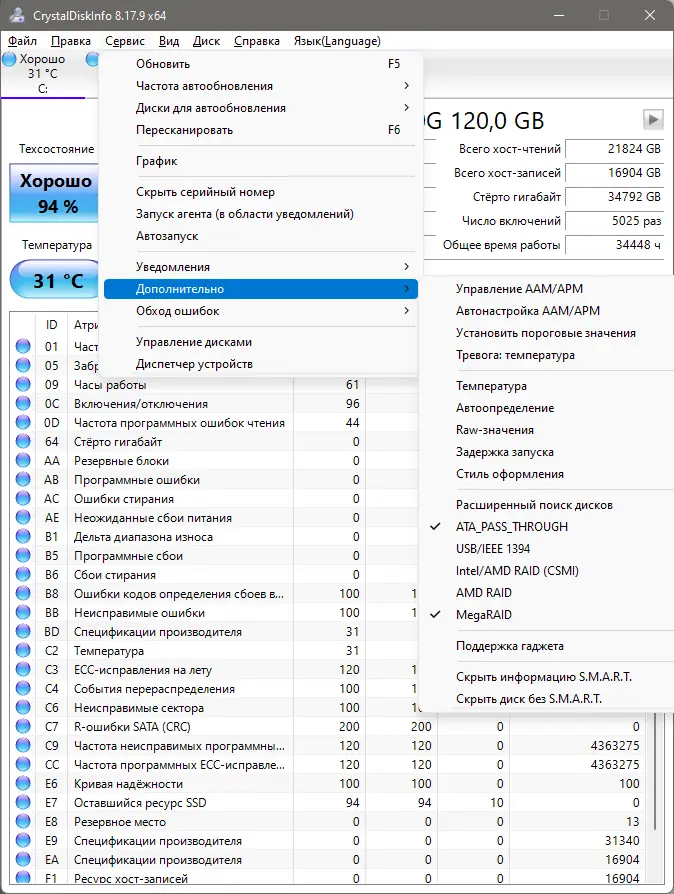The image size is (674, 894).
Task: Open the Вид menu
Action: coord(169,41)
